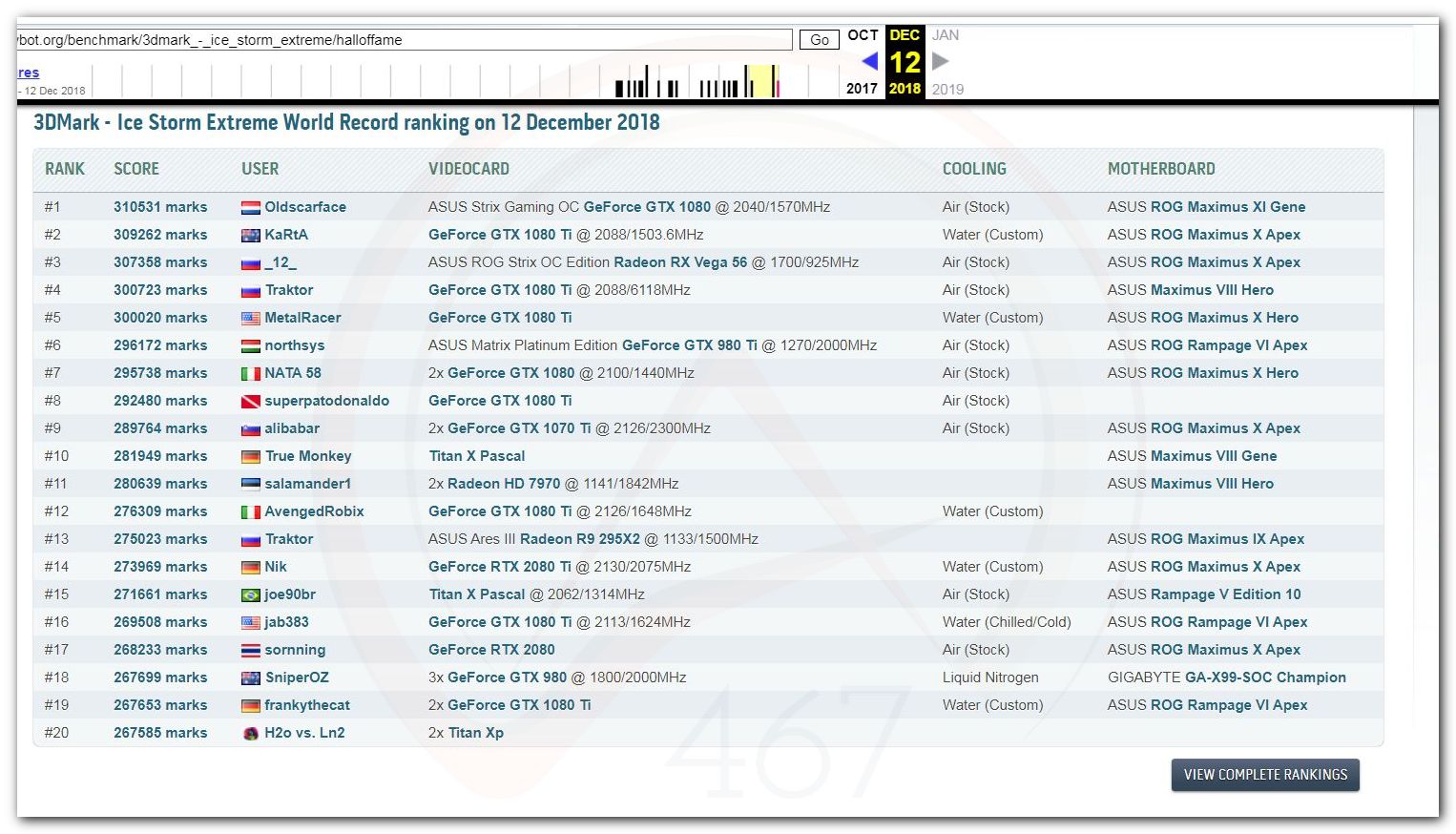
Task: Click the flag icon next to jab383
Action: (251, 623)
